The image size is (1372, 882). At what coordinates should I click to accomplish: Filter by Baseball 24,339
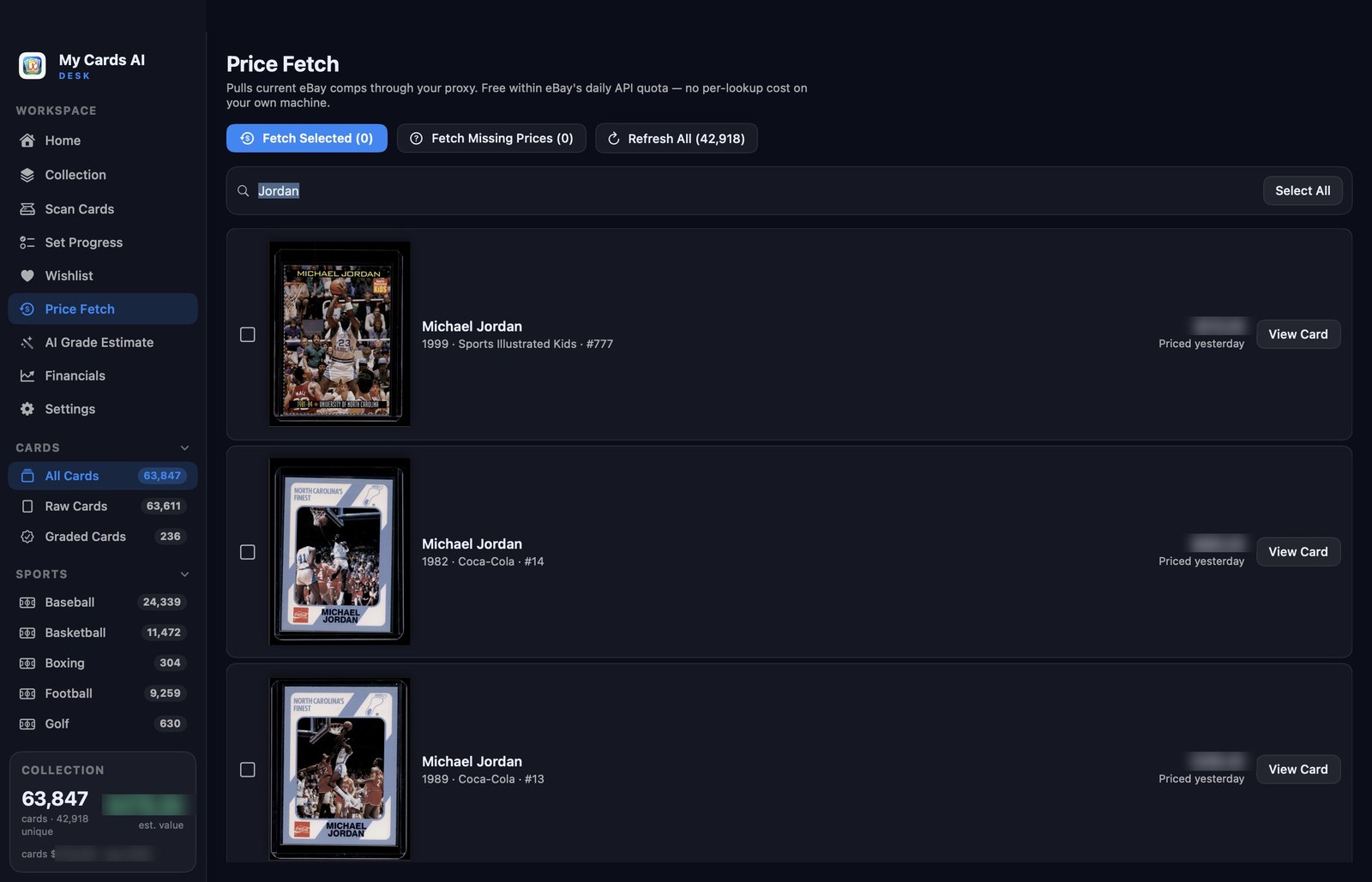(103, 603)
